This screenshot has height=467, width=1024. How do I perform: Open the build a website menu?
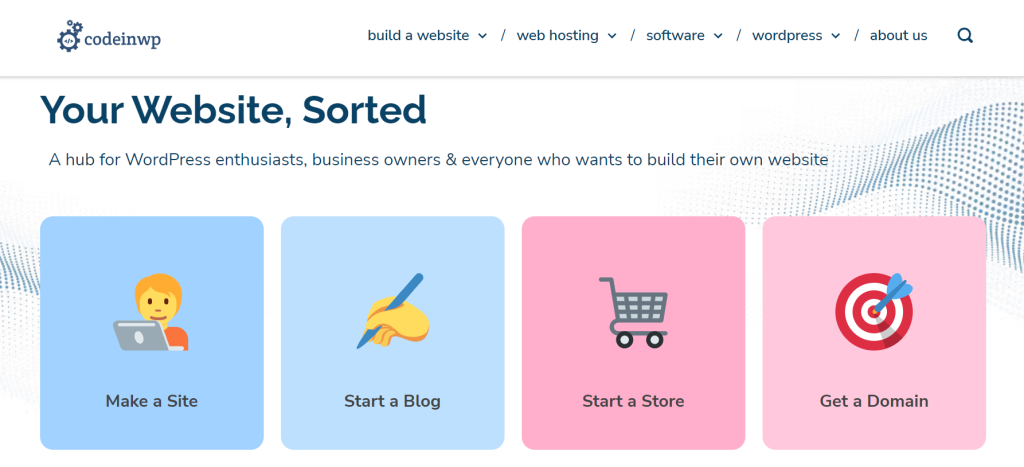418,35
